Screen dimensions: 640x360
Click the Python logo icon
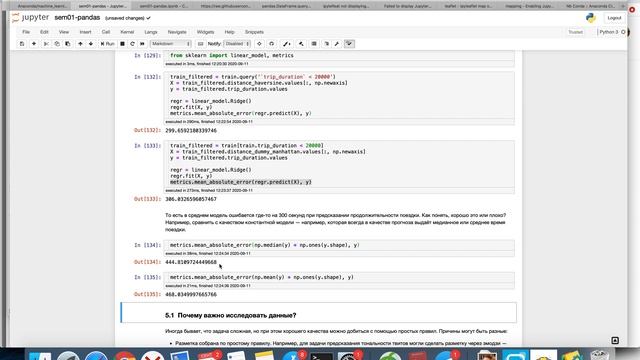(x=590, y=18)
